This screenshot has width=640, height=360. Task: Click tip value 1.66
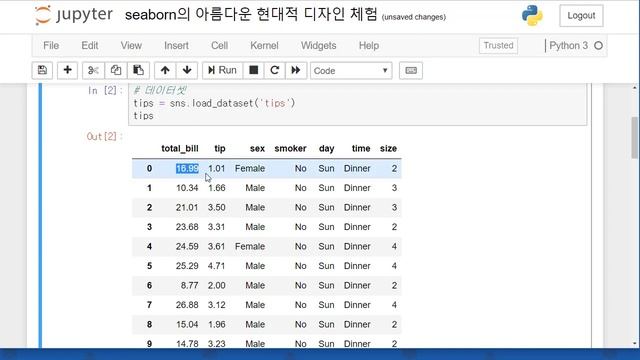[217, 188]
